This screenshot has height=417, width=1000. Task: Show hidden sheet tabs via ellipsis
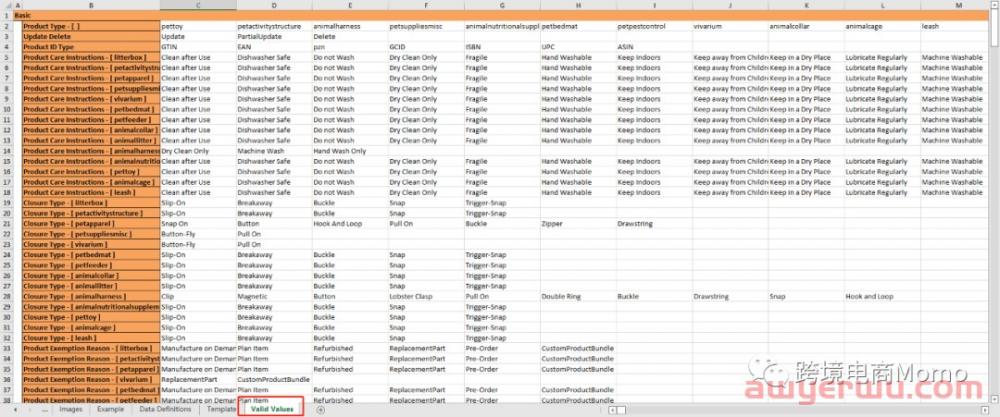coord(44,409)
